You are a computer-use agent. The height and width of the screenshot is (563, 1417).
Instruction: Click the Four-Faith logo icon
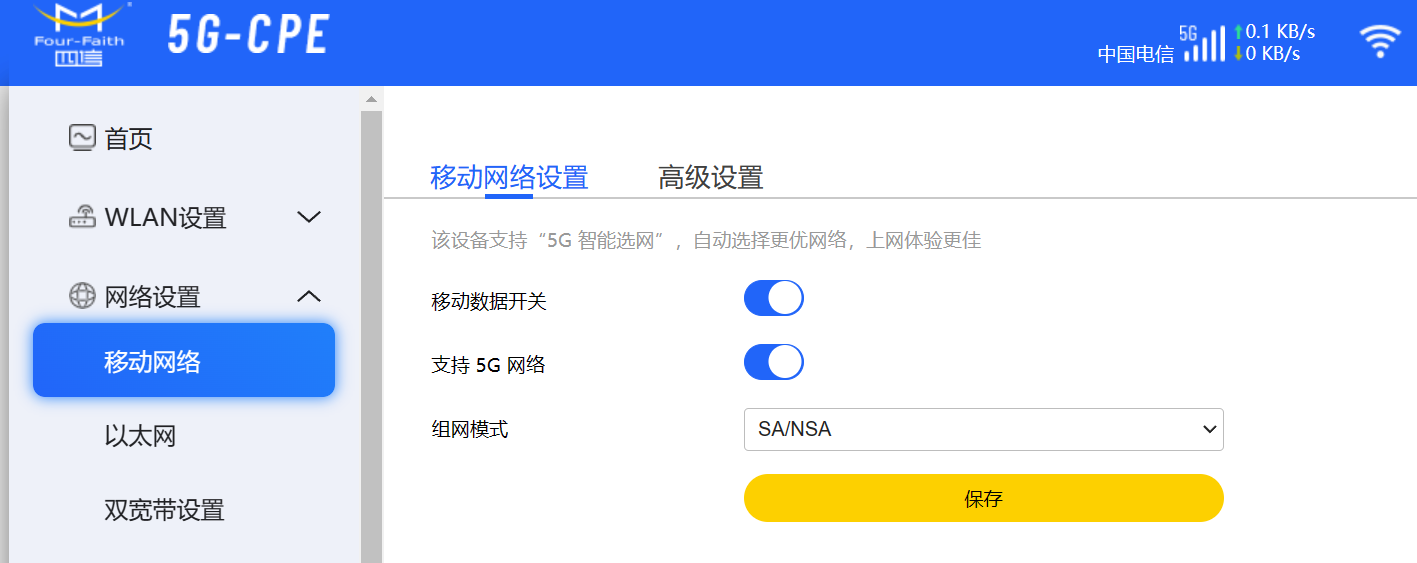click(79, 35)
